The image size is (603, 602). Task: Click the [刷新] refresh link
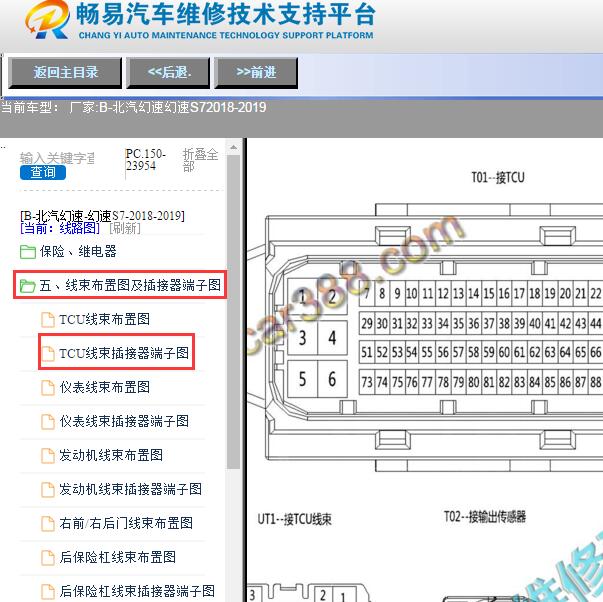pos(125,228)
